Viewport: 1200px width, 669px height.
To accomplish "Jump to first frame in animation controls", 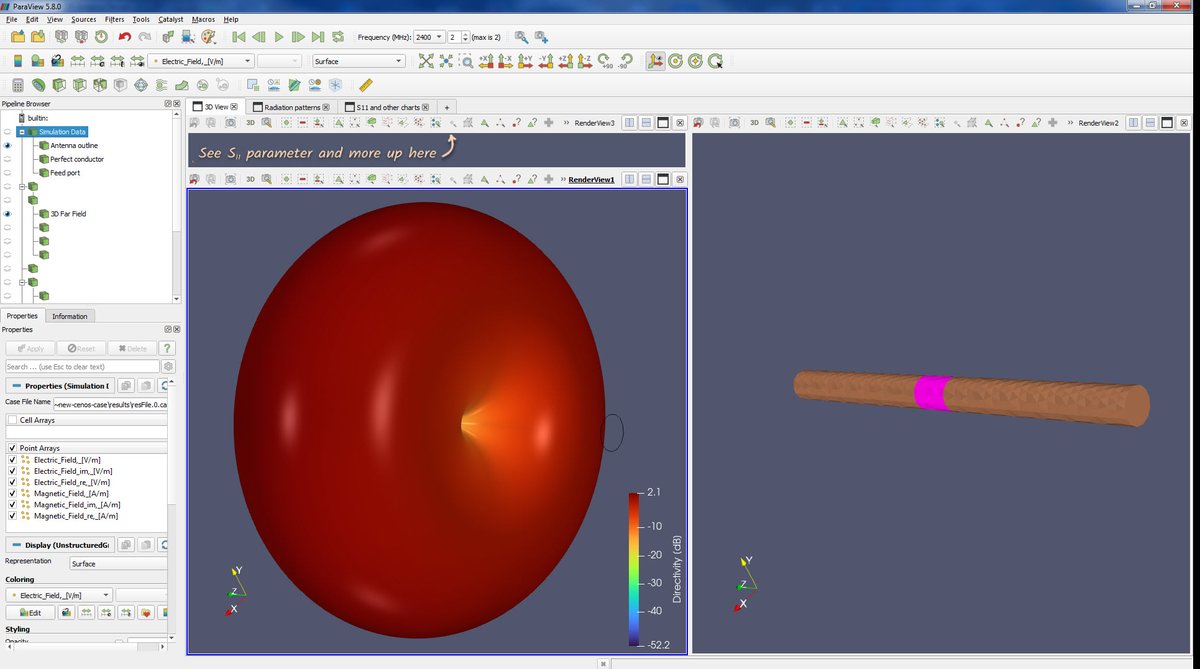I will (x=239, y=37).
